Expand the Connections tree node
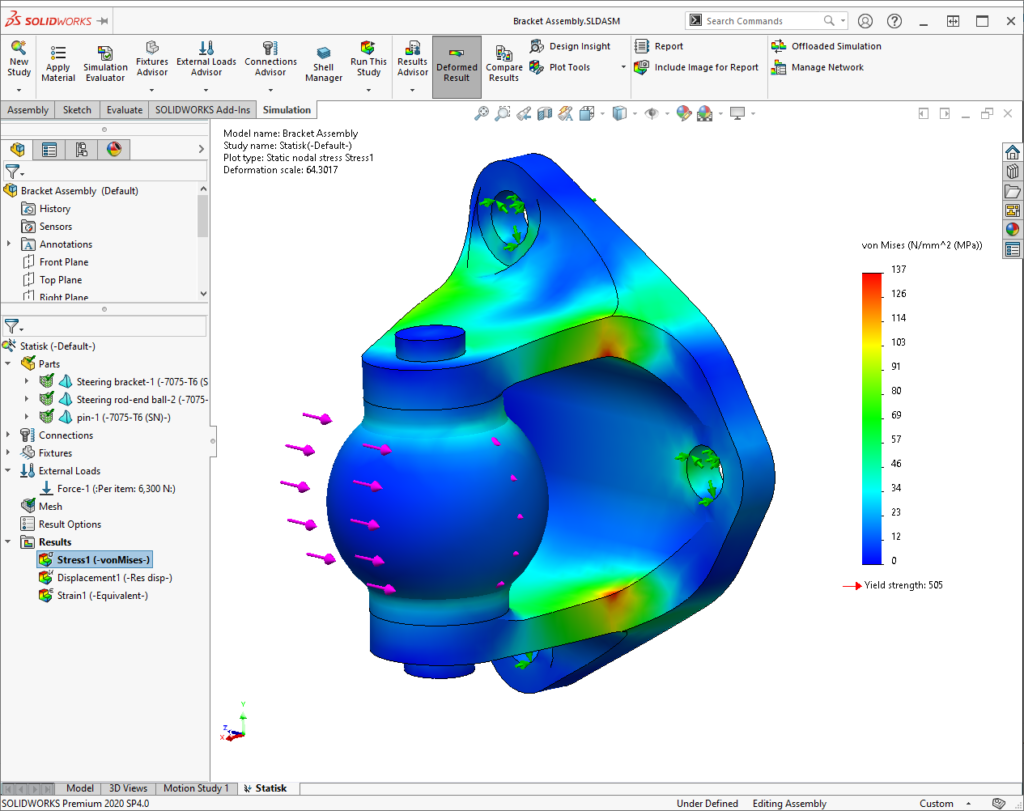This screenshot has width=1024, height=811. 9,435
